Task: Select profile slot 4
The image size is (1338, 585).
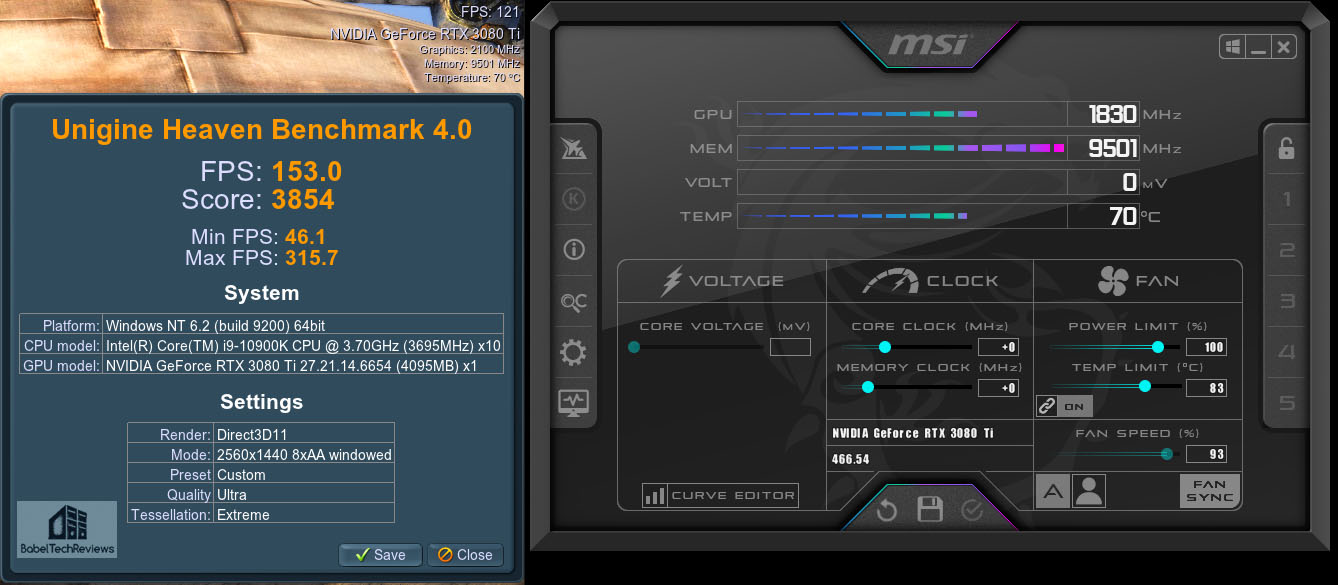Action: tap(1287, 352)
